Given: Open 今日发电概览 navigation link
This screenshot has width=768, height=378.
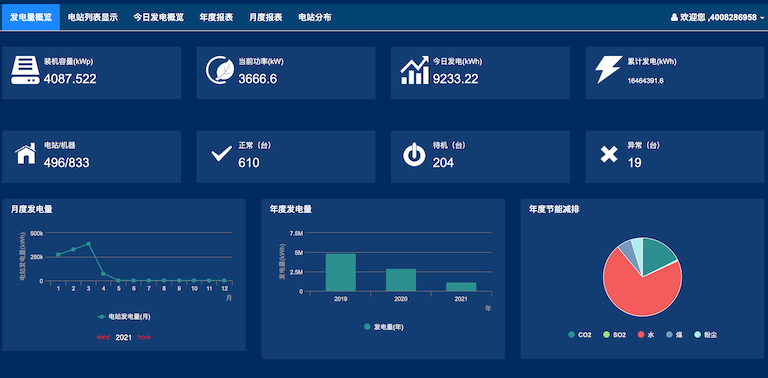Looking at the screenshot, I should click(159, 18).
